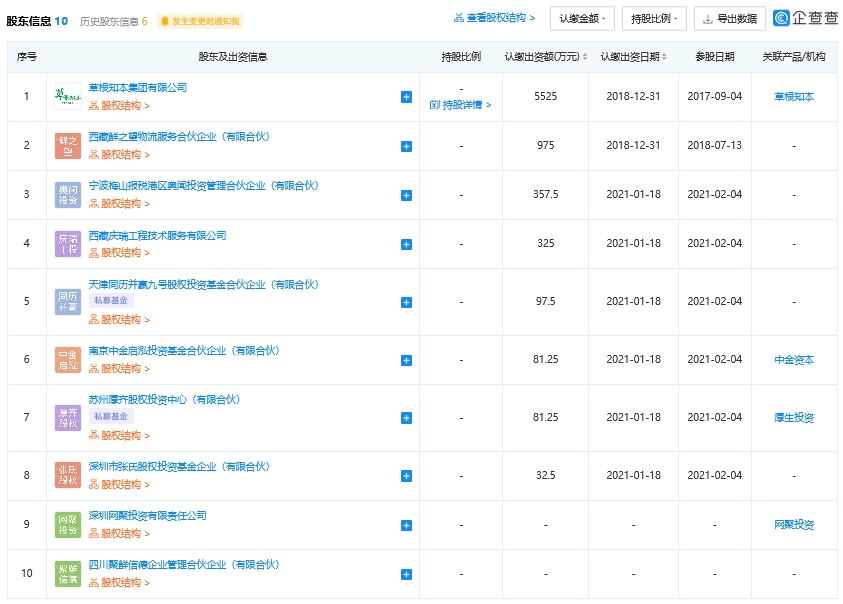Click the blue plus icon for 宁波梅山保税港区奥闻投资
843x604 pixels.
point(406,195)
